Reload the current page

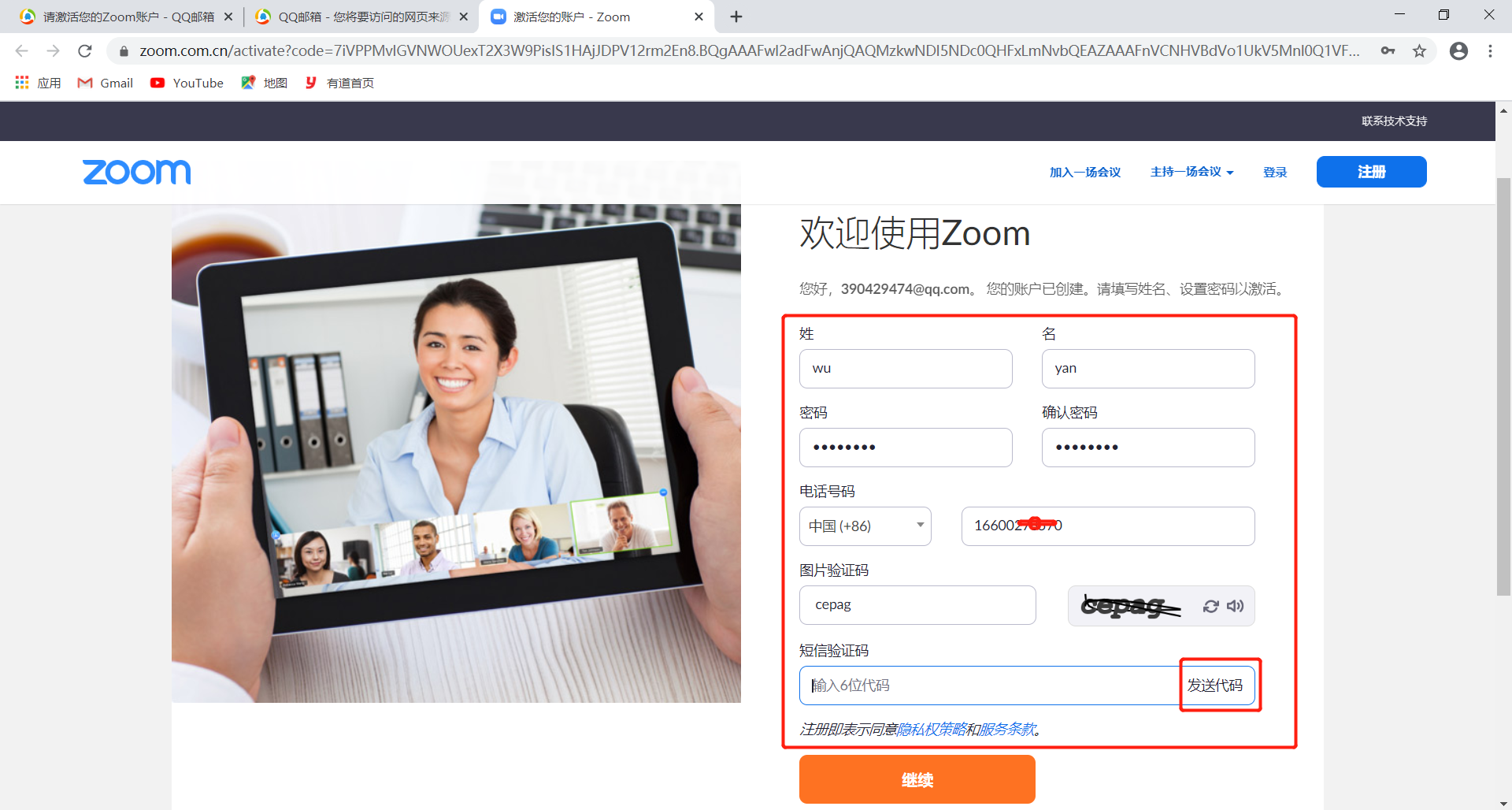coord(85,50)
